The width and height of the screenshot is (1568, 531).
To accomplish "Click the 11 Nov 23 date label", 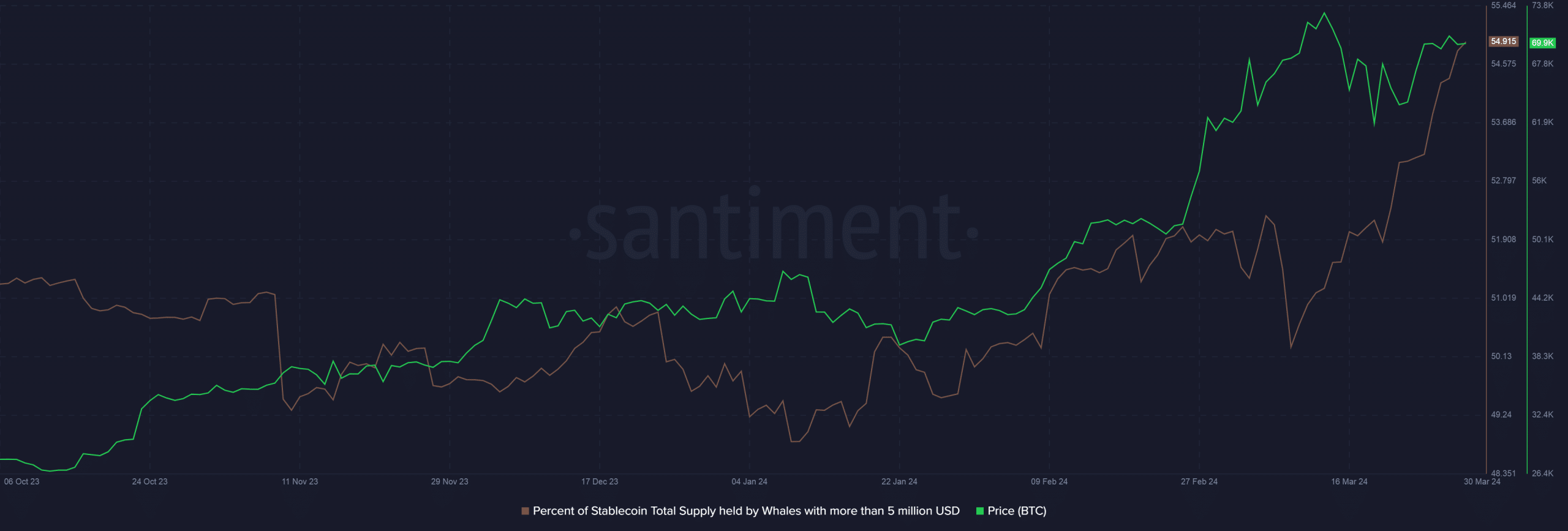I will 300,481.
